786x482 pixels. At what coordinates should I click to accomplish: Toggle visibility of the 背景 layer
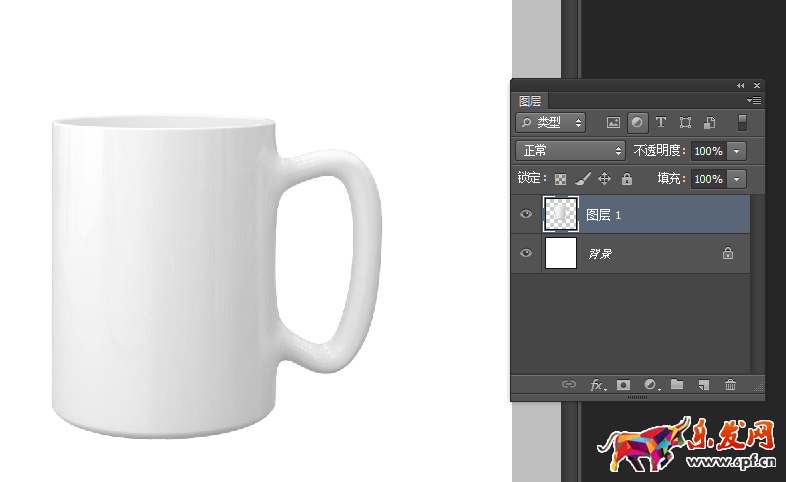(x=526, y=254)
